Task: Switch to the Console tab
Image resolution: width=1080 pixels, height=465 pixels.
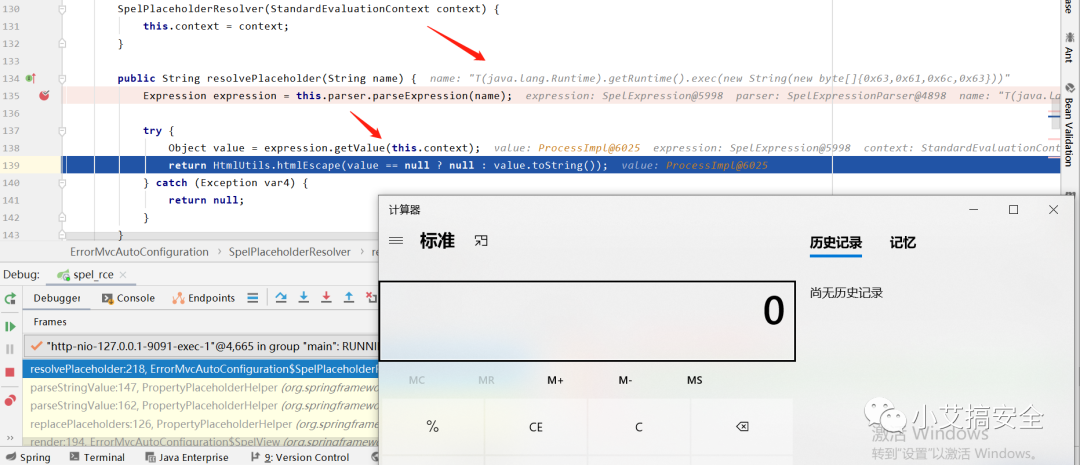Action: (x=128, y=298)
